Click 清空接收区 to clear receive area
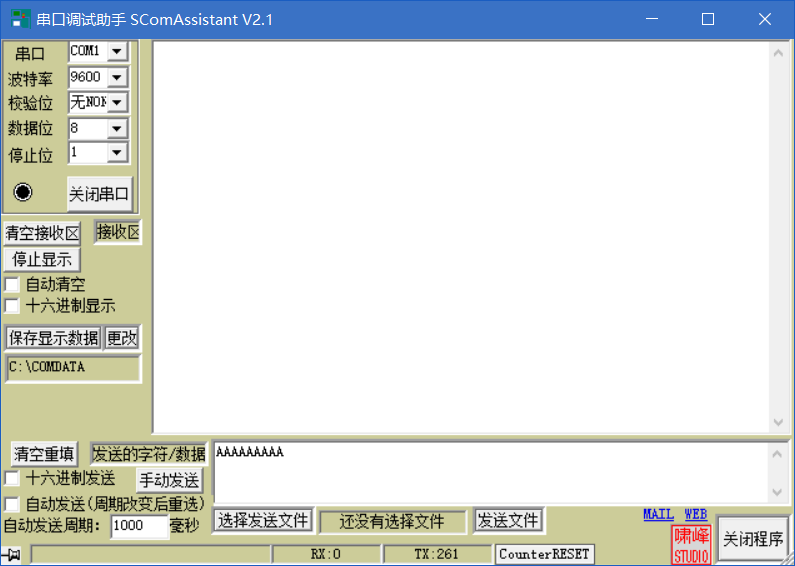The image size is (795, 566). click(x=42, y=233)
